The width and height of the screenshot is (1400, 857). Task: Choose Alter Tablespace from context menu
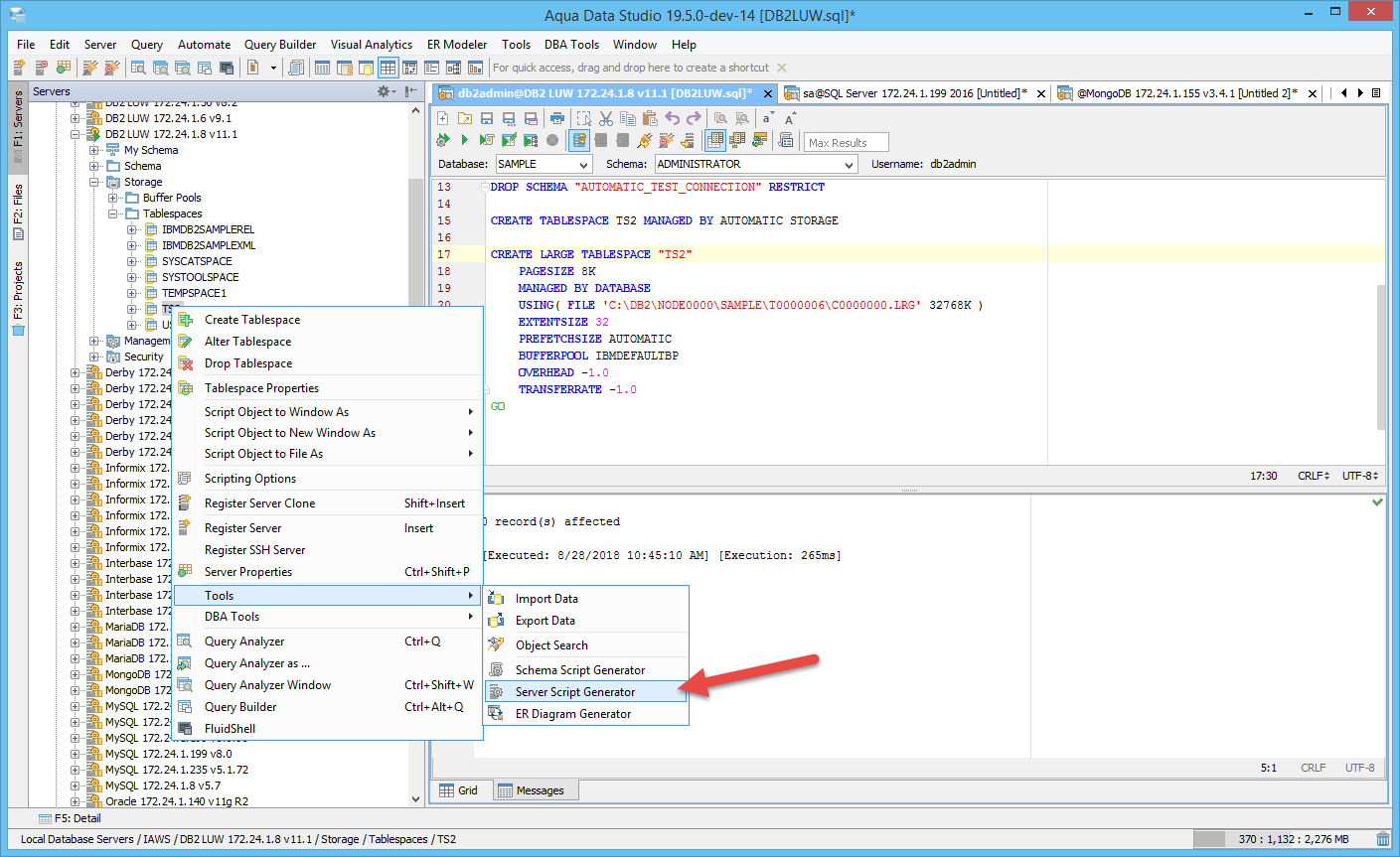[328, 342]
